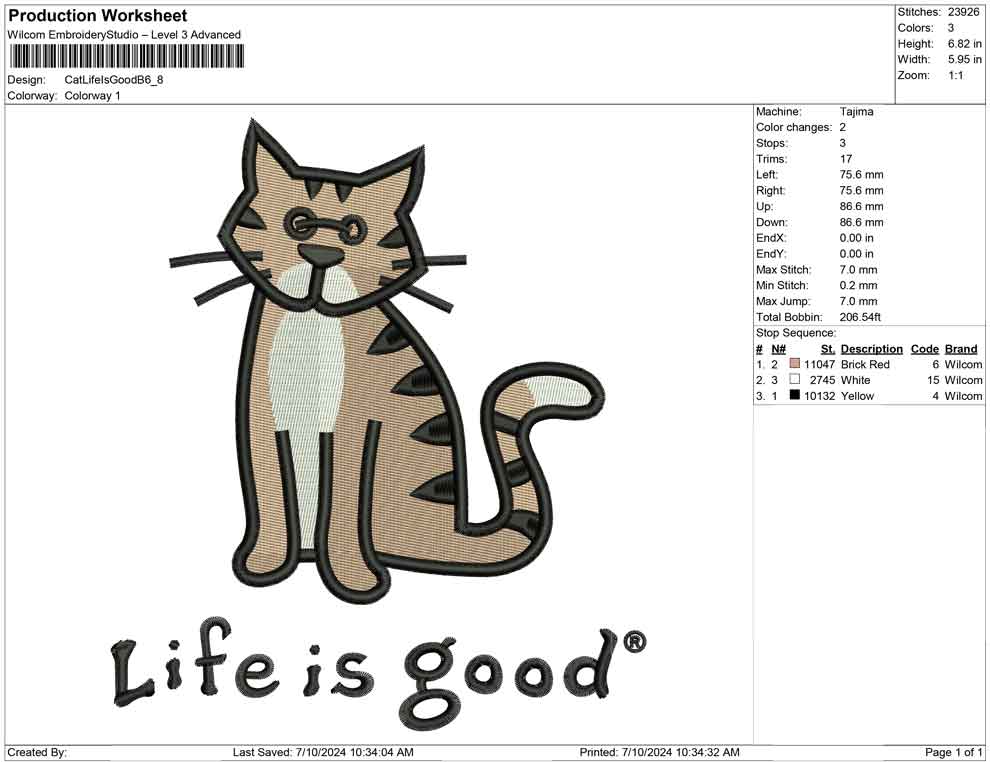Click the cat embroidery design preview
This screenshot has height=762, width=990.
[x=385, y=360]
